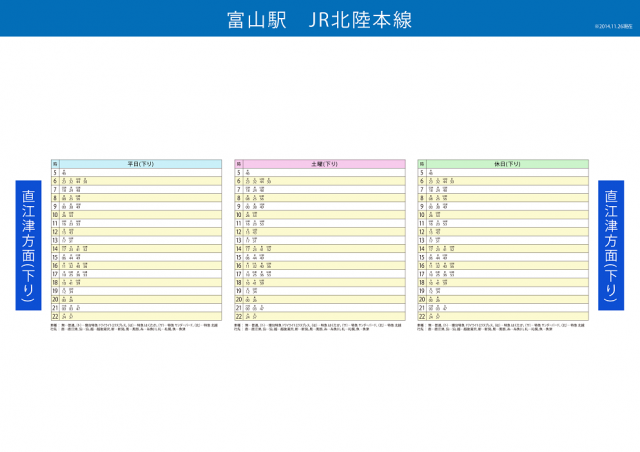Pick hour 20 cell in holiday table
The image size is (640, 452).
click(422, 299)
